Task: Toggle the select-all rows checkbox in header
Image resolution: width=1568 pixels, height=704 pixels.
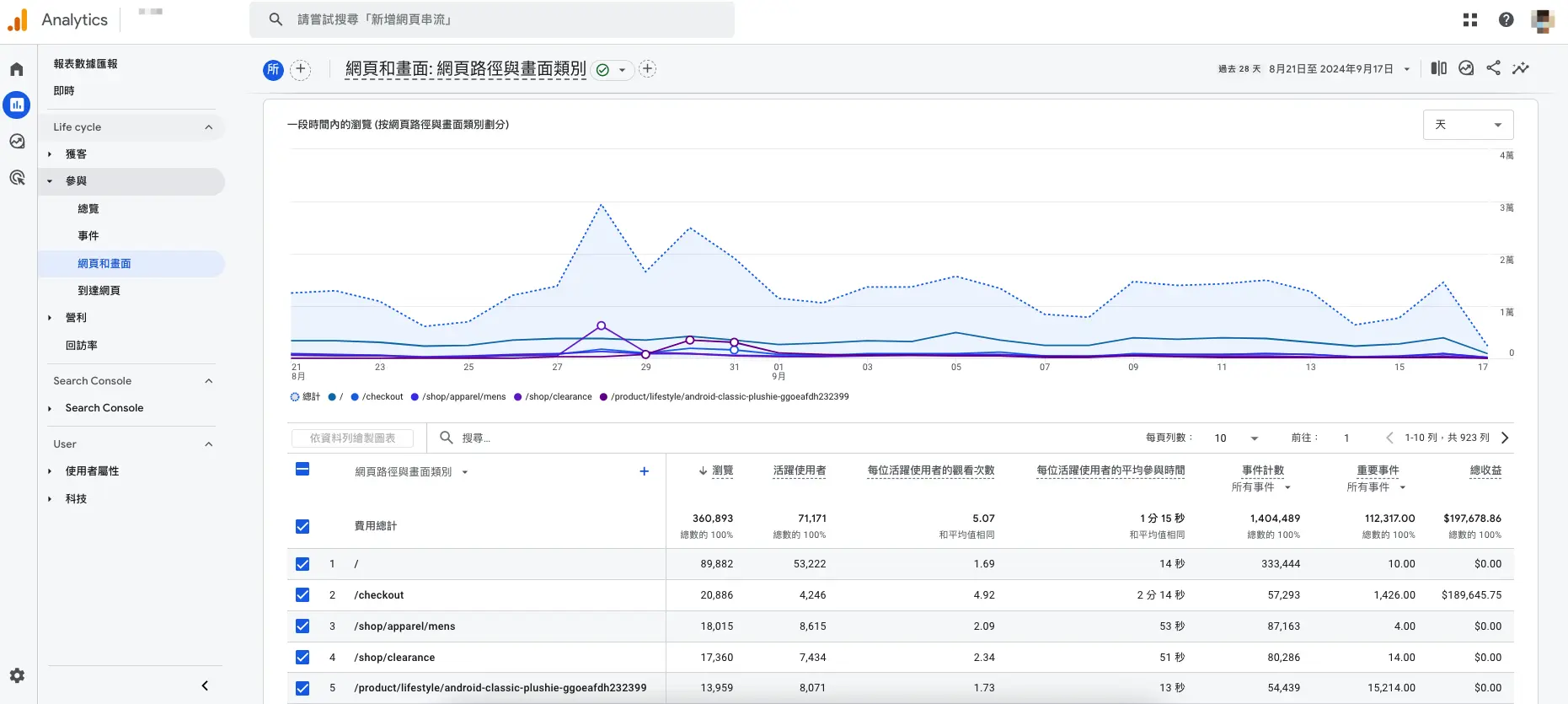Action: point(302,470)
